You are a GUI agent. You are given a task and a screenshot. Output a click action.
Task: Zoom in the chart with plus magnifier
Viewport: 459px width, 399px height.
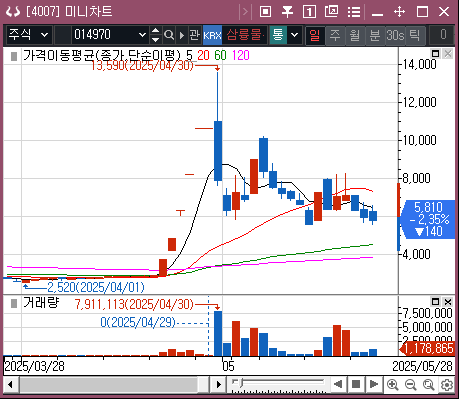pyautogui.click(x=393, y=385)
